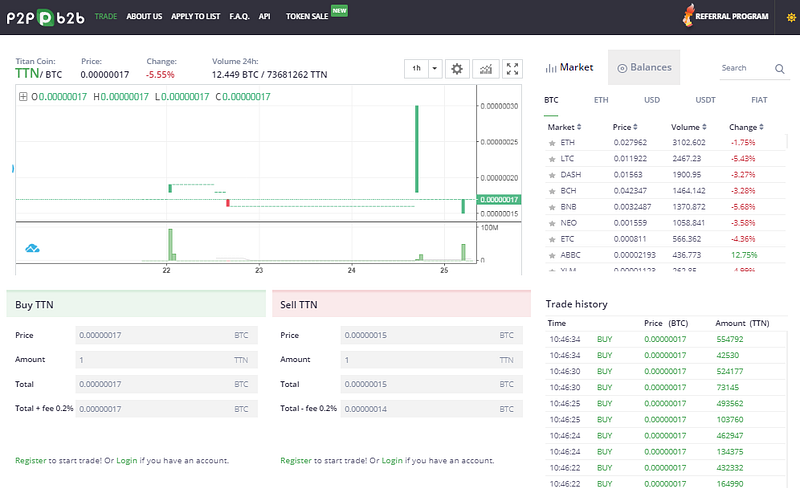The width and height of the screenshot is (800, 488).
Task: Click the tall green candlestick on the chart
Action: pyautogui.click(x=417, y=149)
